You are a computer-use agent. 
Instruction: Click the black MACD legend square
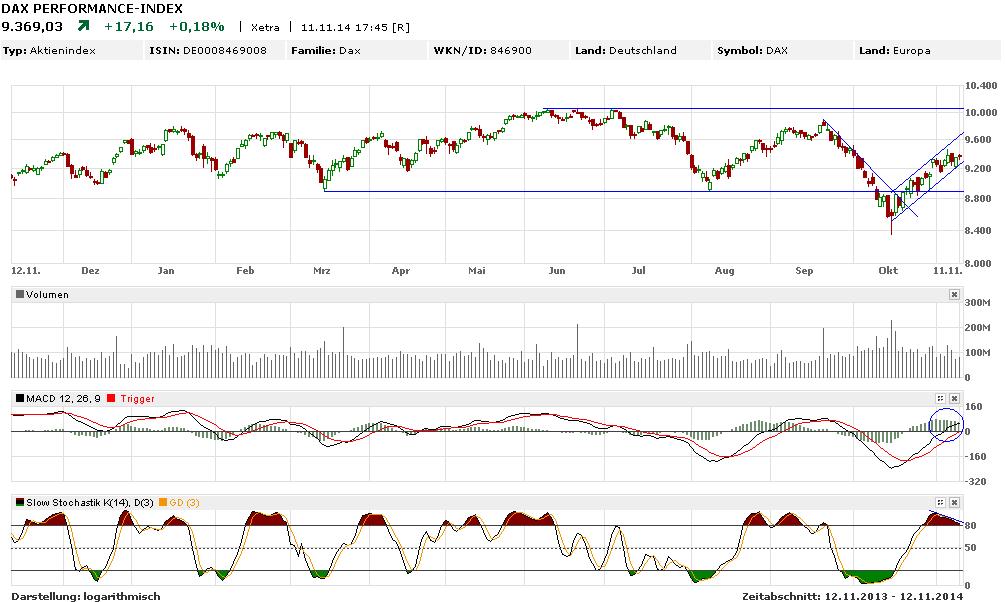click(20, 398)
